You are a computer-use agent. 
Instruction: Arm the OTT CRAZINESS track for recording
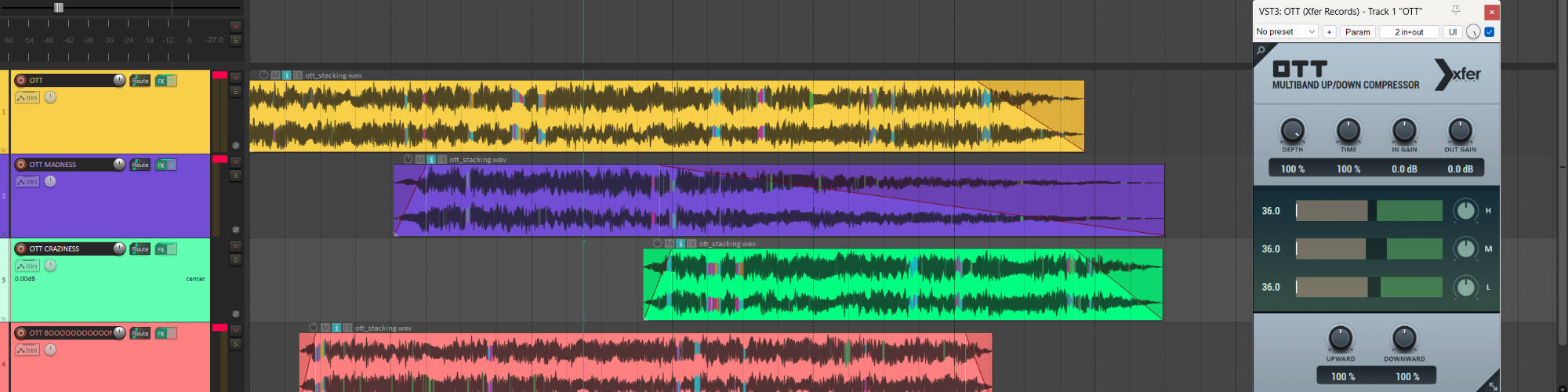click(x=21, y=249)
